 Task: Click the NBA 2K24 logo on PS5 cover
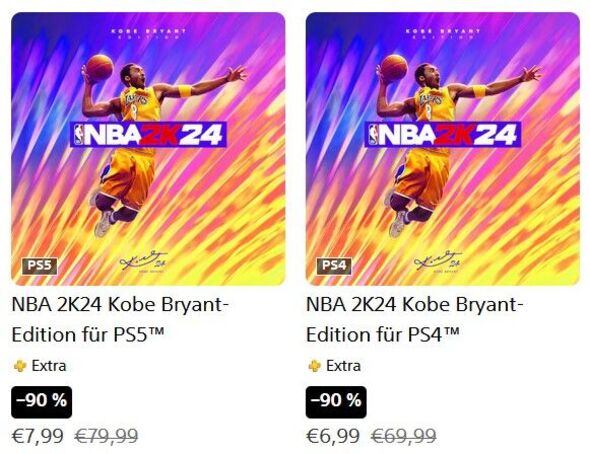[x=148, y=134]
